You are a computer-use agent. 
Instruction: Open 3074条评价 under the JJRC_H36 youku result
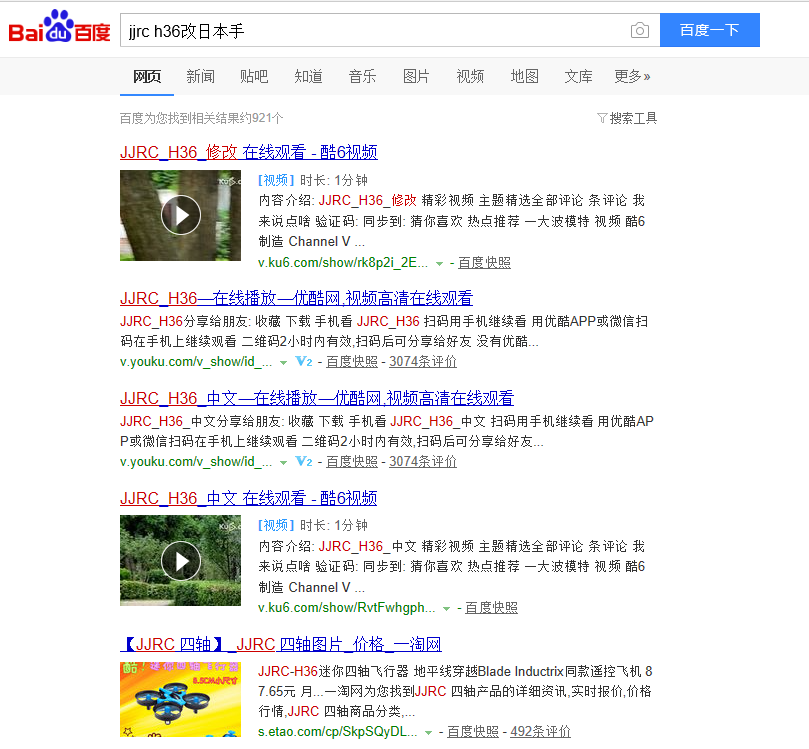tap(423, 362)
